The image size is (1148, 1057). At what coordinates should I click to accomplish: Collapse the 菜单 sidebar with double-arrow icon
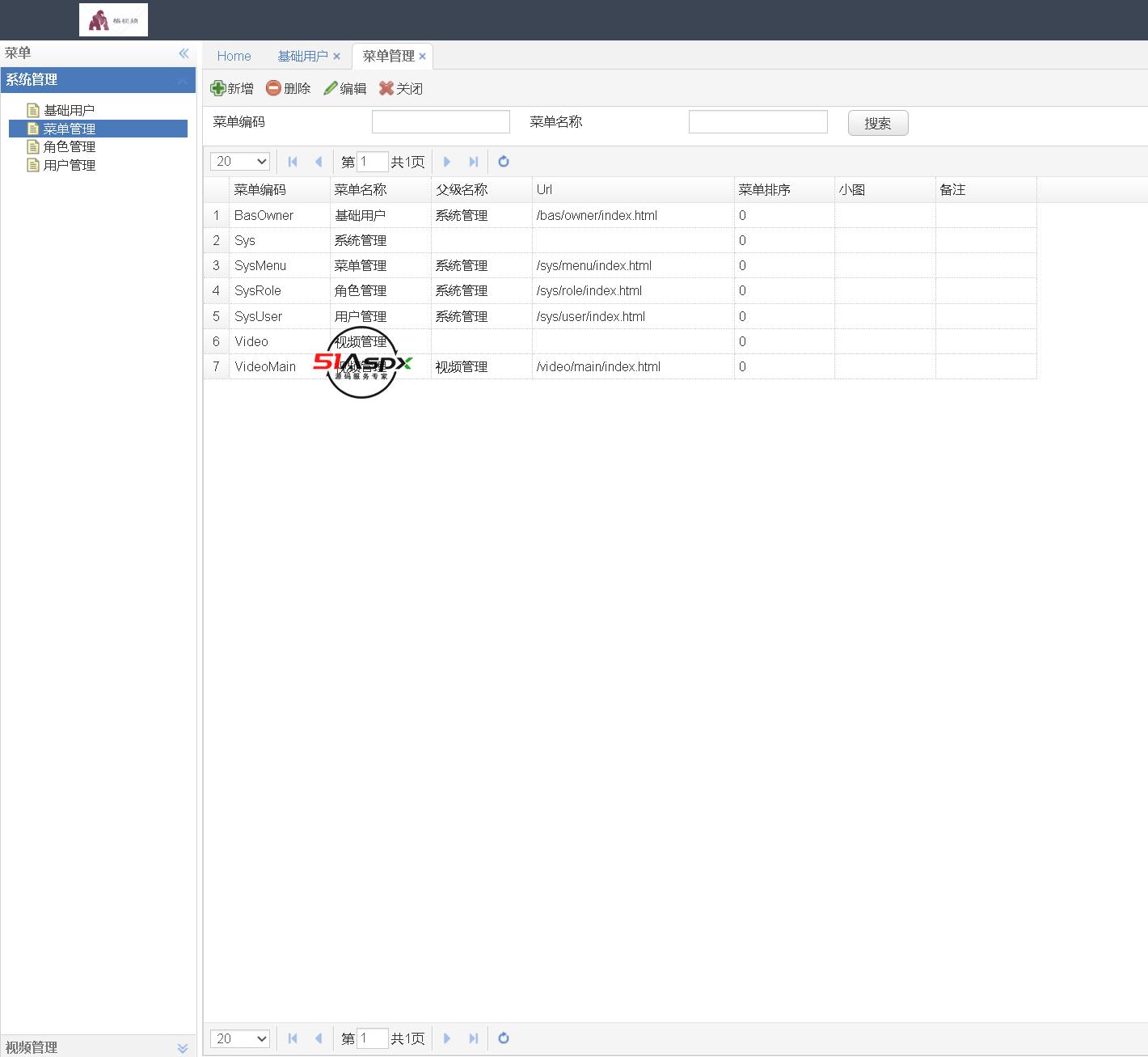pos(184,53)
